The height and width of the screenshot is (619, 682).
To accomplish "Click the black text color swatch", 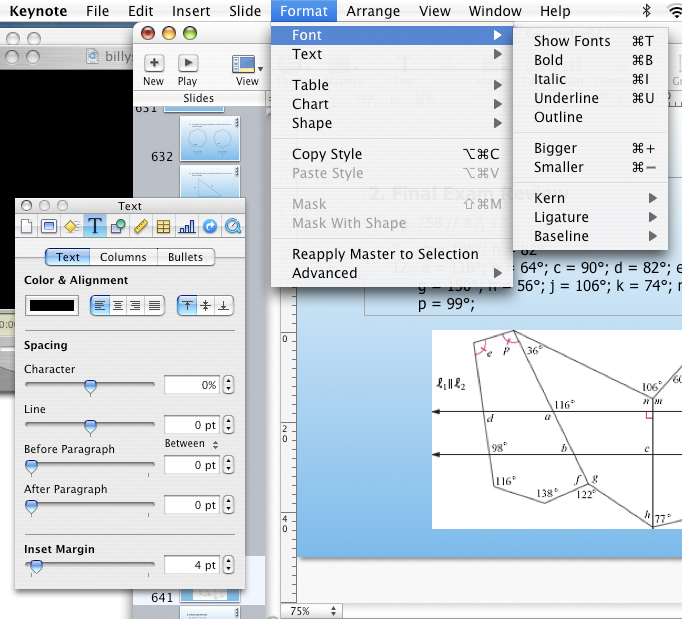I will 53,305.
